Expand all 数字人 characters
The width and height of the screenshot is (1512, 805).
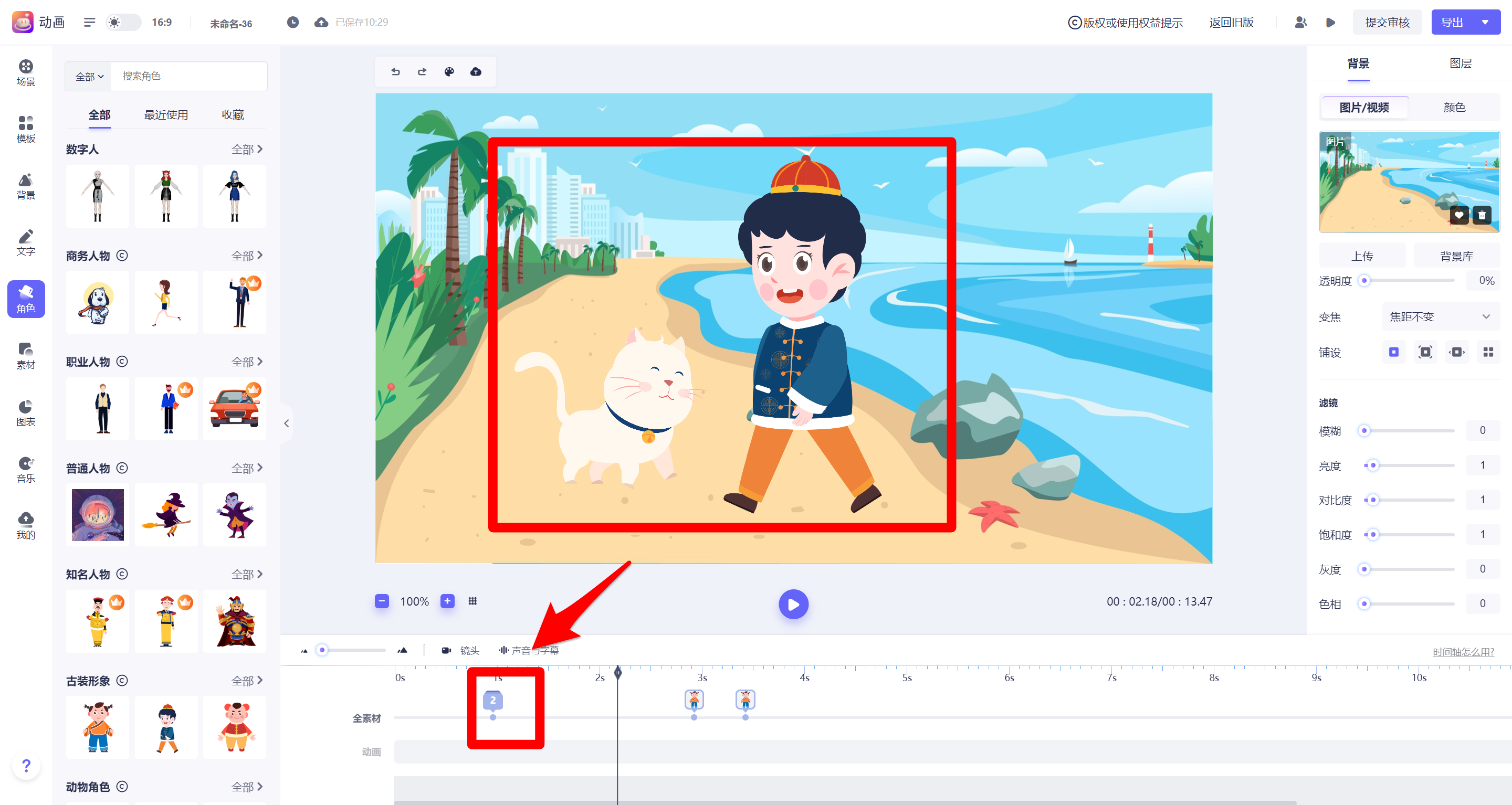pyautogui.click(x=247, y=149)
